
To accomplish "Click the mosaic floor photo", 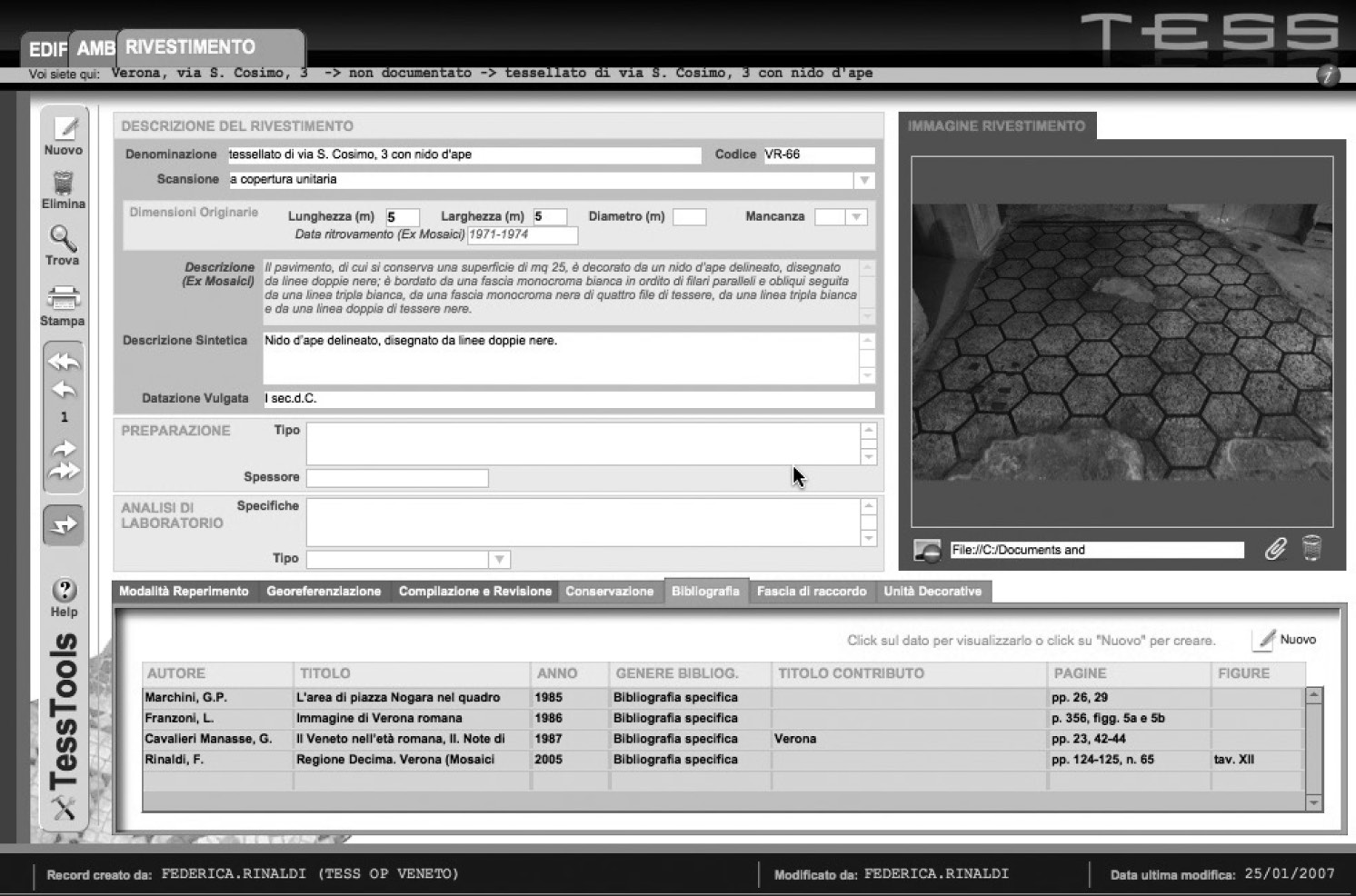I will [x=1122, y=343].
